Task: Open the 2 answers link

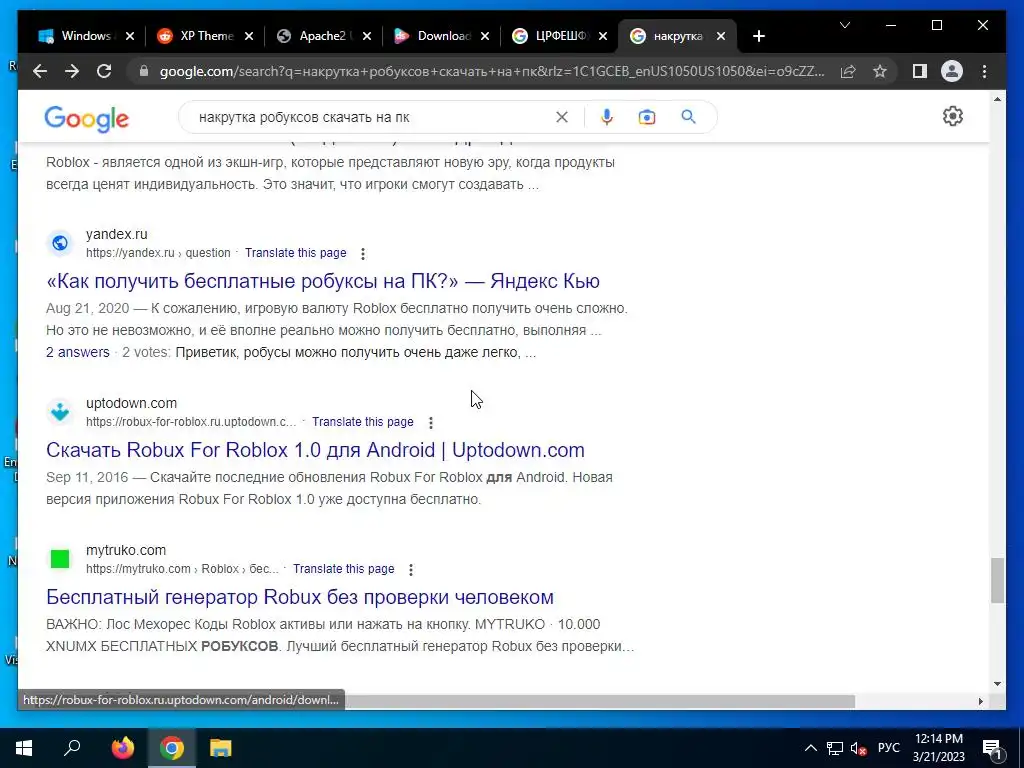Action: [78, 353]
